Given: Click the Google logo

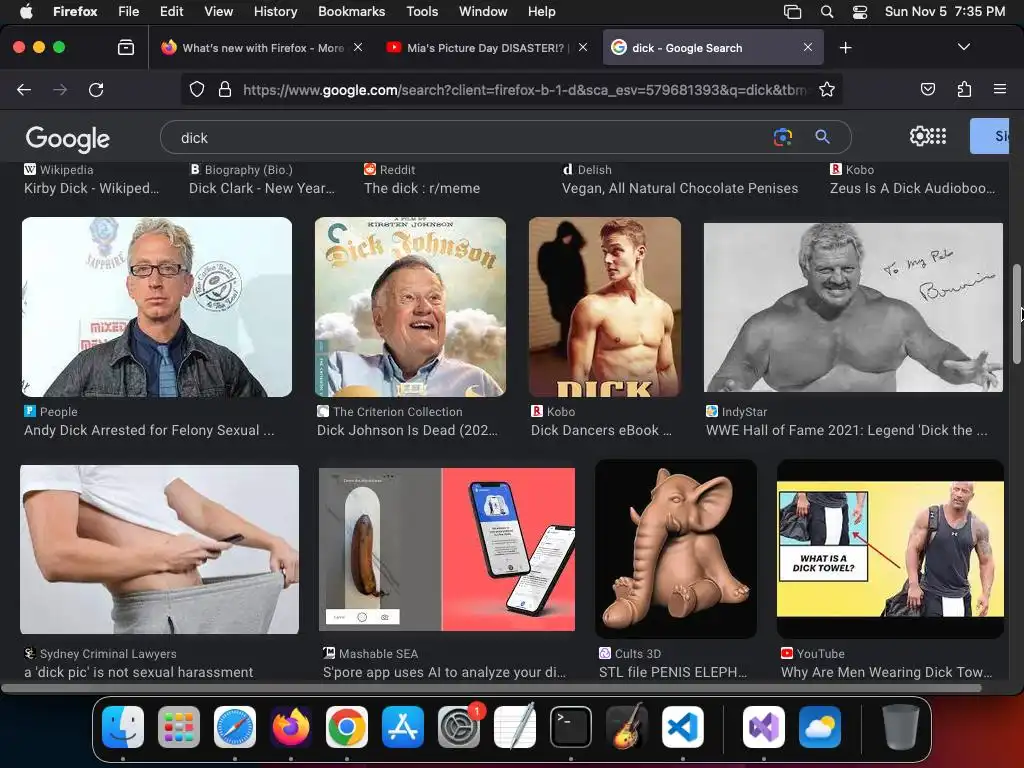Looking at the screenshot, I should (68, 138).
